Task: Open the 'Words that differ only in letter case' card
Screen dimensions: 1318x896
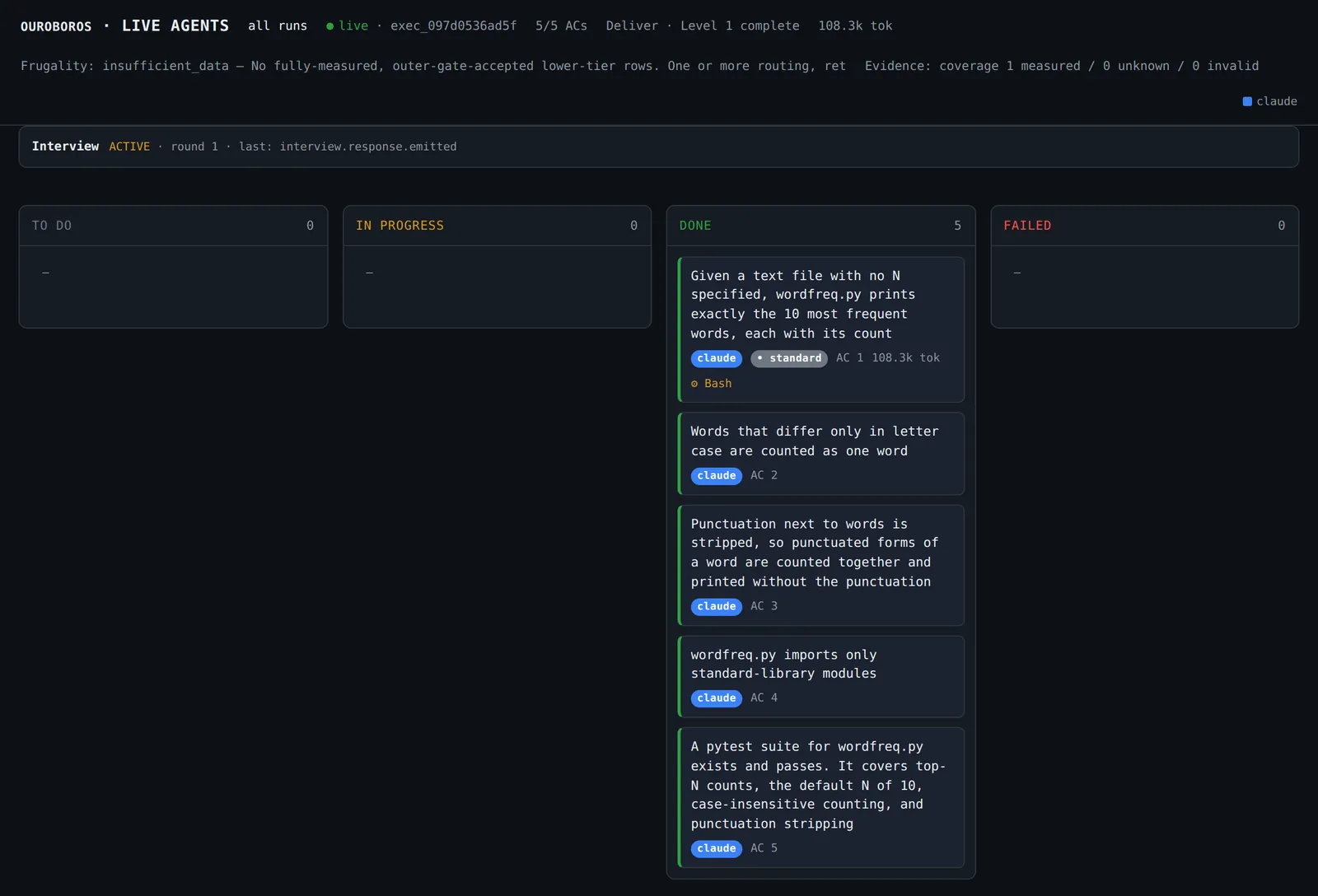Action: click(x=821, y=454)
